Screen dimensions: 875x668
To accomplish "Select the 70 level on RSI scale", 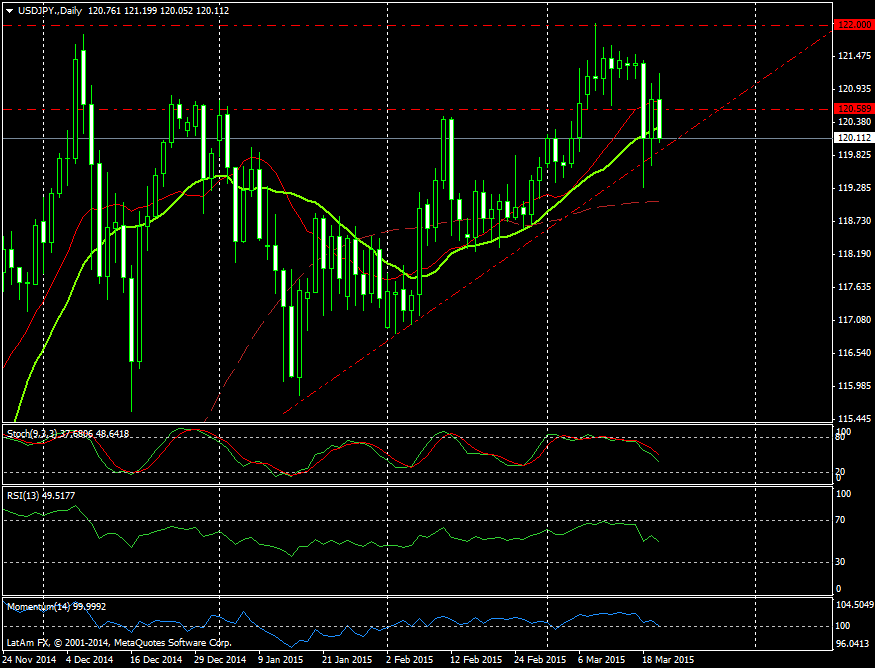I will tap(842, 520).
